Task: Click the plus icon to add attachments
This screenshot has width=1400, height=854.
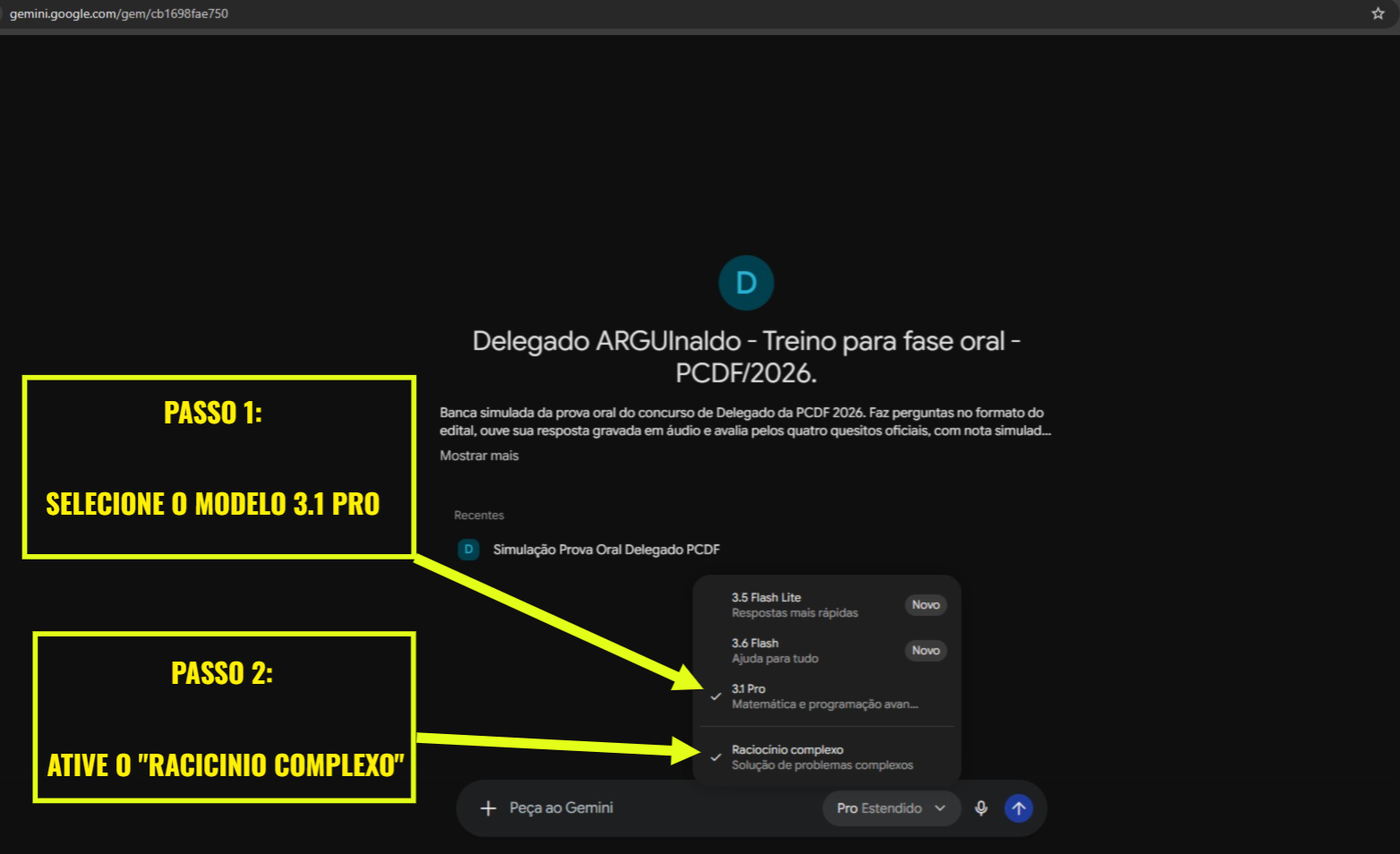Action: click(x=488, y=808)
